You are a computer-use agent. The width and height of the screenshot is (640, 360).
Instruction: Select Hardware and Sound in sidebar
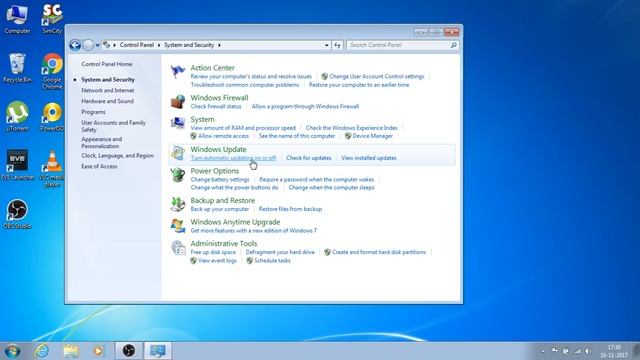107,101
